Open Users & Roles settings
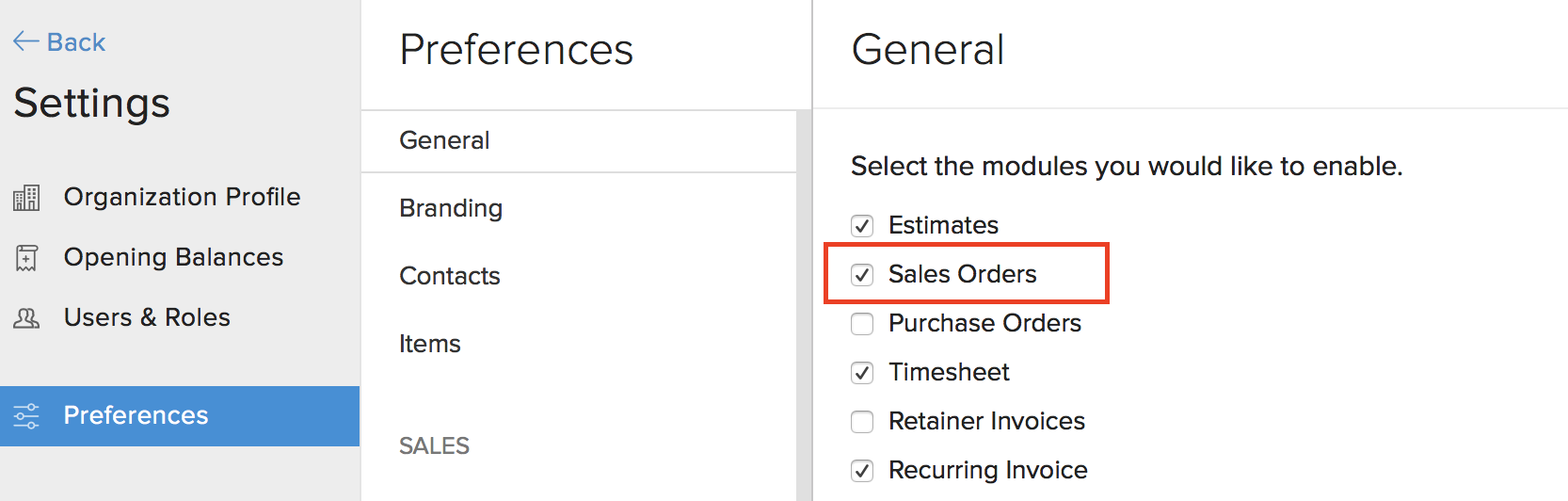This screenshot has height=501, width=1568. [x=147, y=317]
